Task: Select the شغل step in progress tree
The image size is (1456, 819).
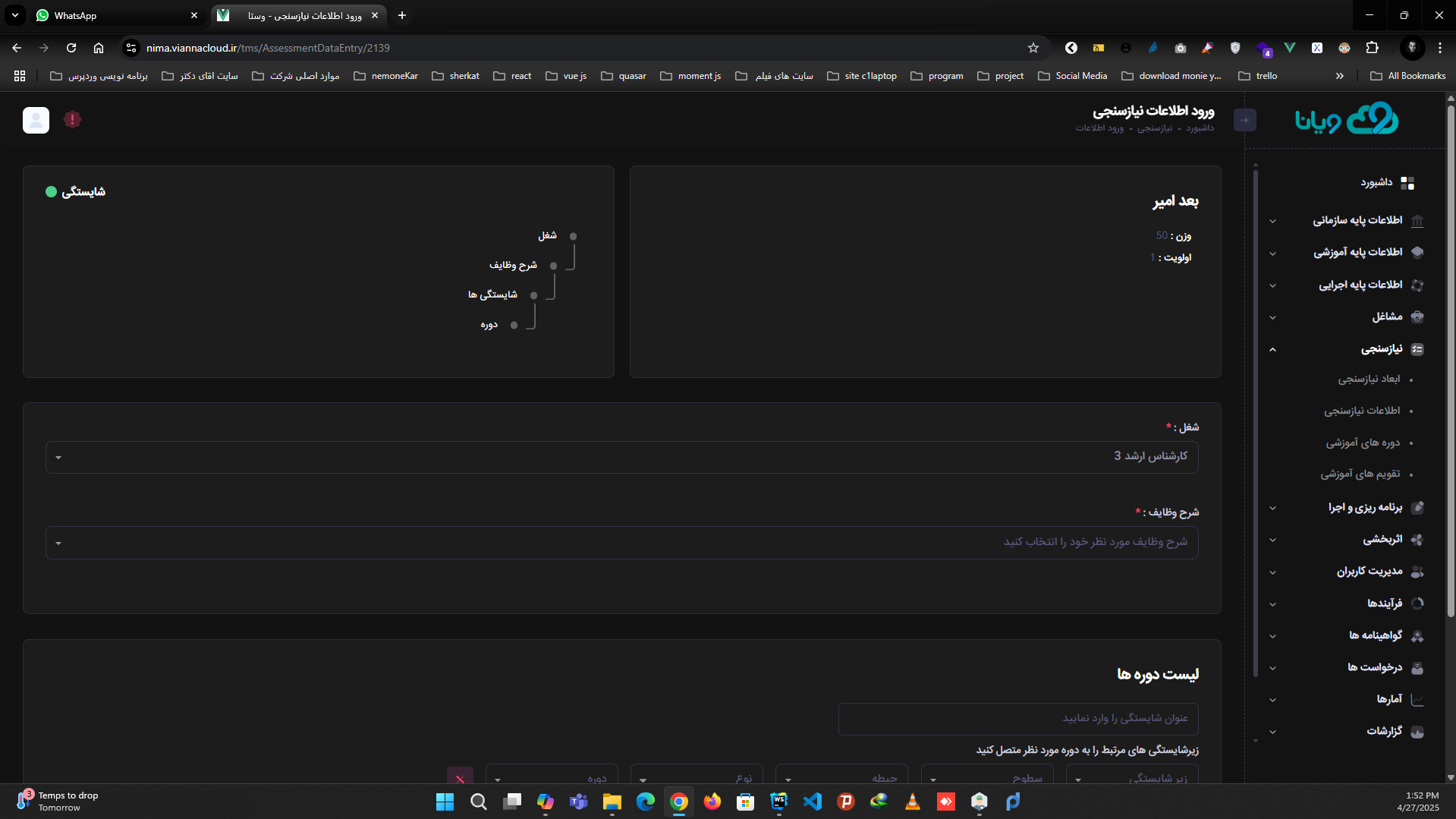Action: (573, 236)
